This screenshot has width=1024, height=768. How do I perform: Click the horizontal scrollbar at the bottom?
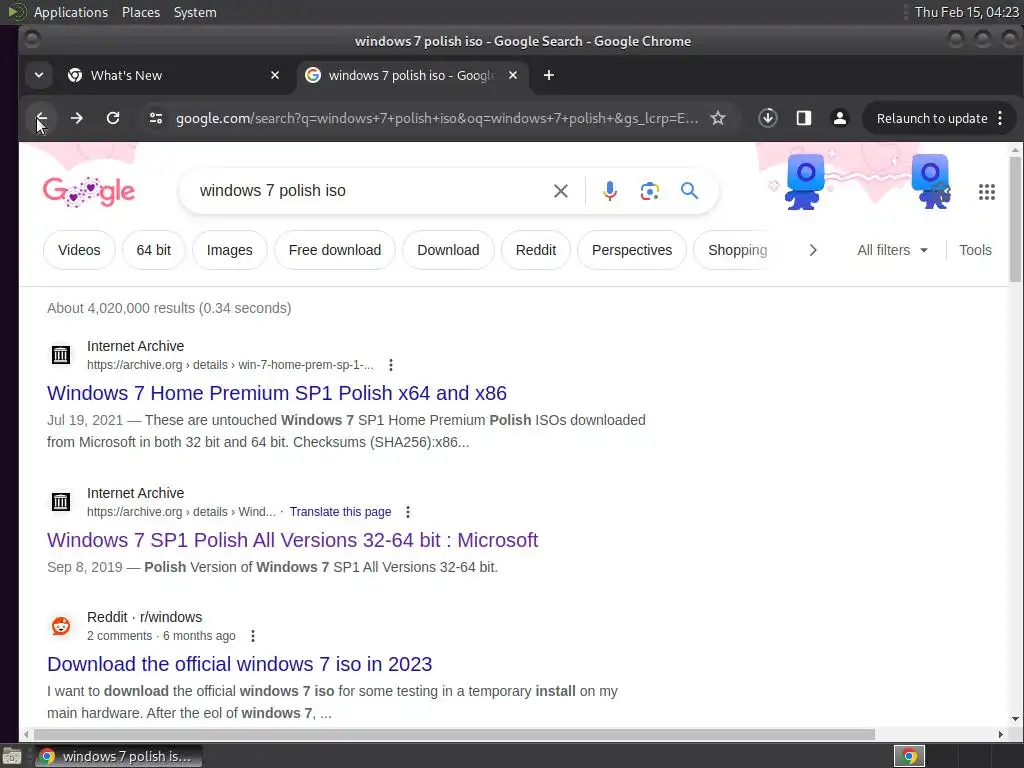[x=454, y=735]
